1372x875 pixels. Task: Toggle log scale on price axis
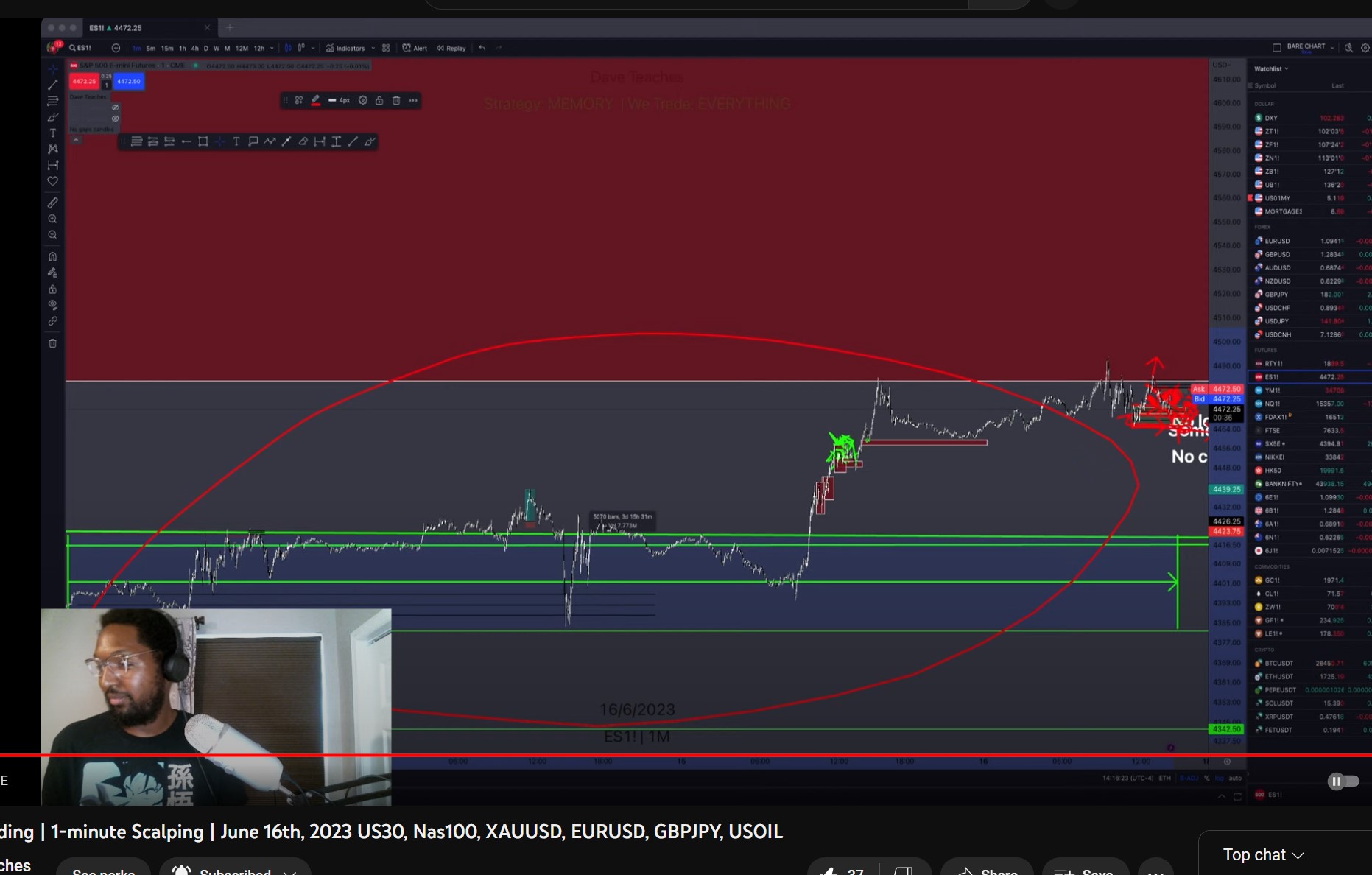coord(1219,778)
